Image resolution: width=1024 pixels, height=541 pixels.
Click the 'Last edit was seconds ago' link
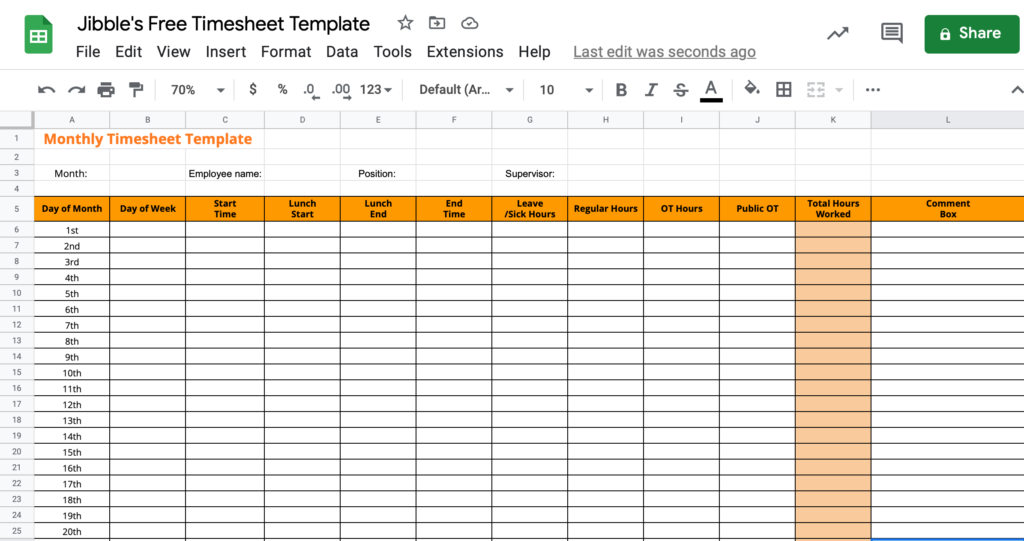(x=664, y=52)
